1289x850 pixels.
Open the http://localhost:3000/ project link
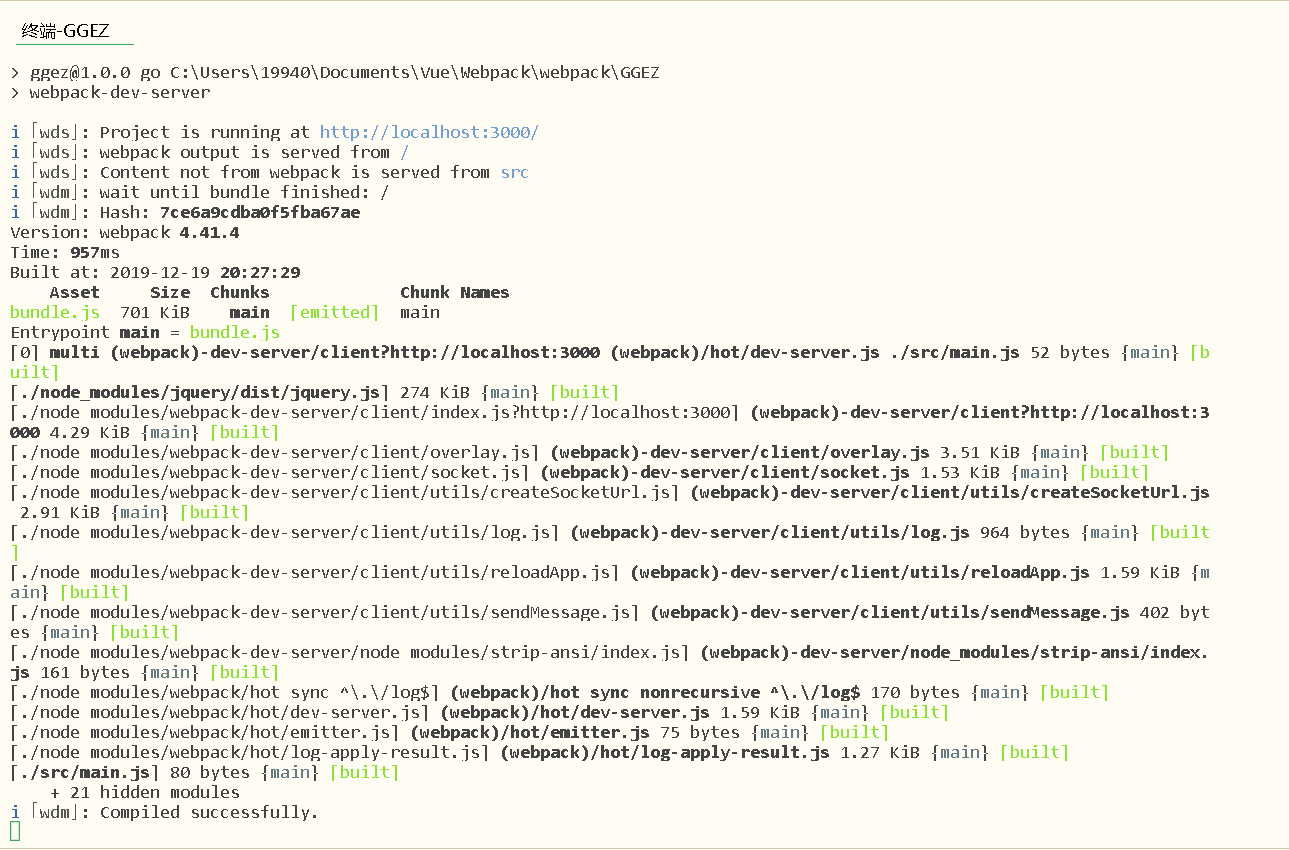click(429, 132)
